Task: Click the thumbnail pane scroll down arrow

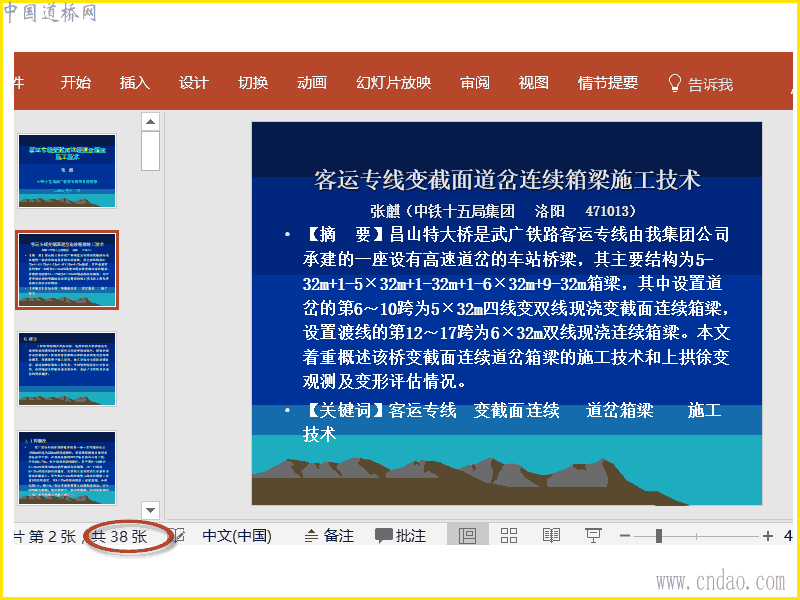Action: tap(151, 510)
